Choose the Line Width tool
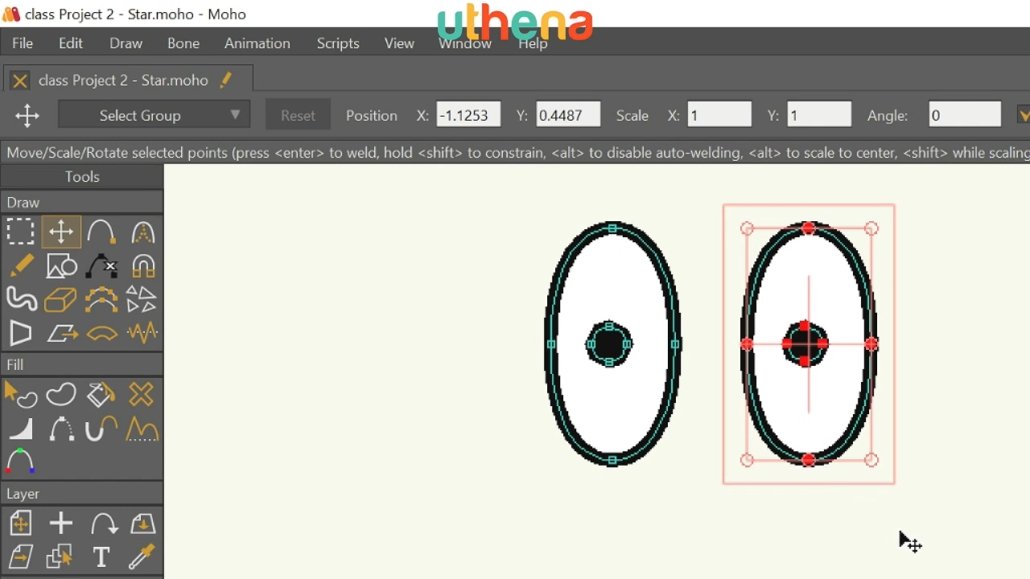Image resolution: width=1030 pixels, height=579 pixels. pyautogui.click(x=20, y=428)
